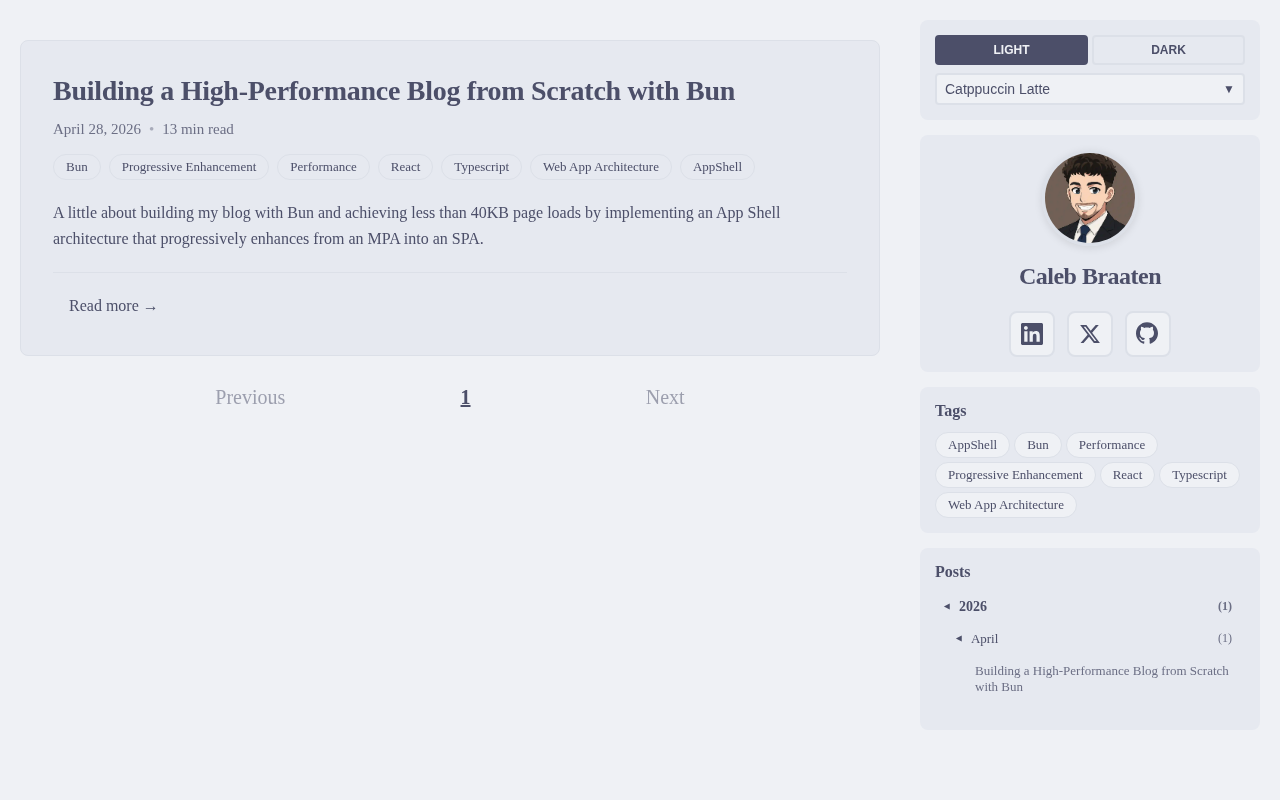Viewport: 1280px width, 800px height.
Task: Open post link in Posts archive
Action: click(x=1101, y=678)
